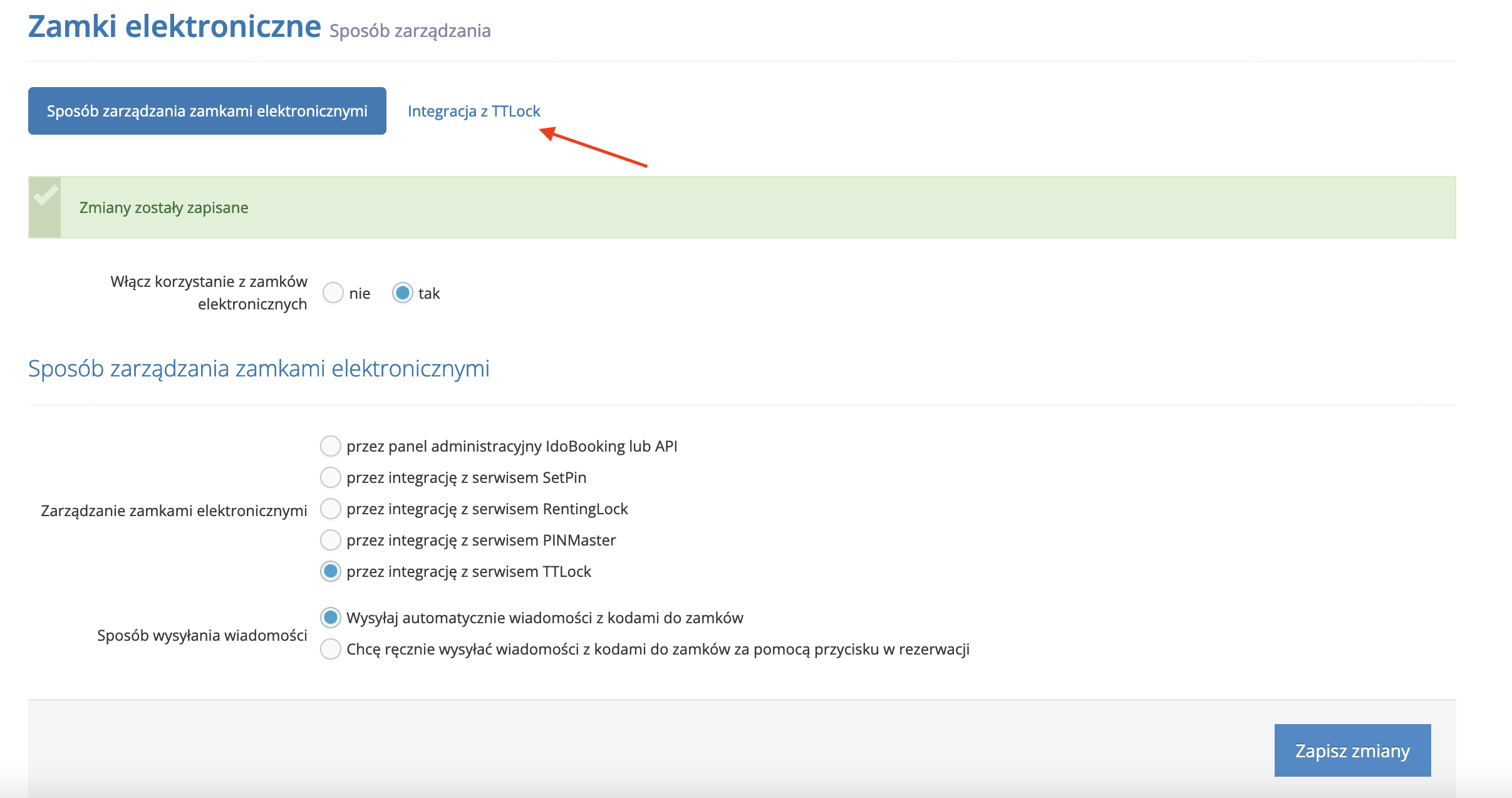Click the green checkmark success icon

[45, 195]
